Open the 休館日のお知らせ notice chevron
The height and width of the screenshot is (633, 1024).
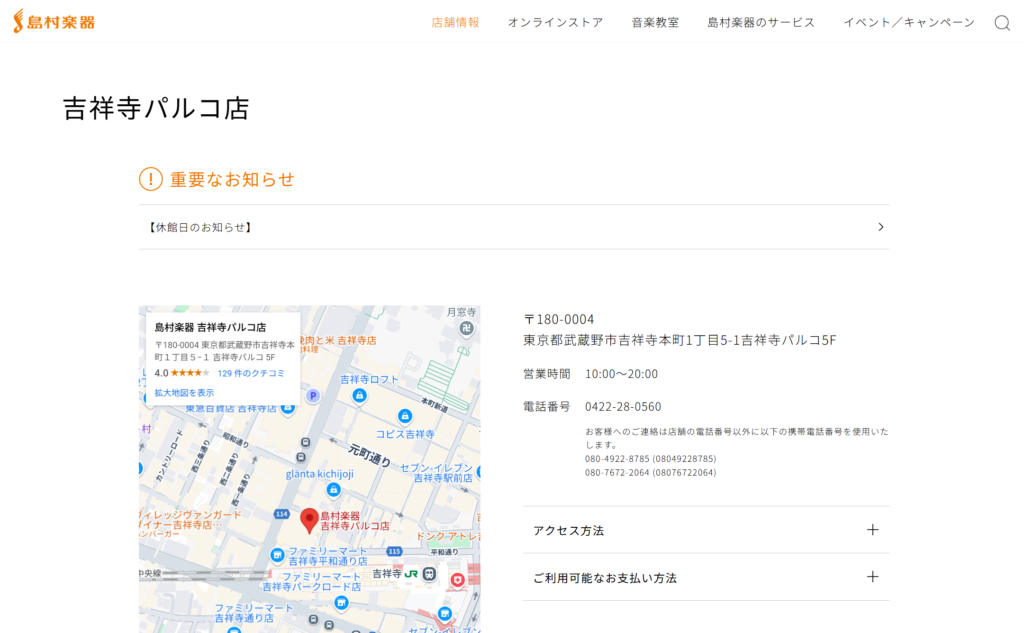coord(880,227)
